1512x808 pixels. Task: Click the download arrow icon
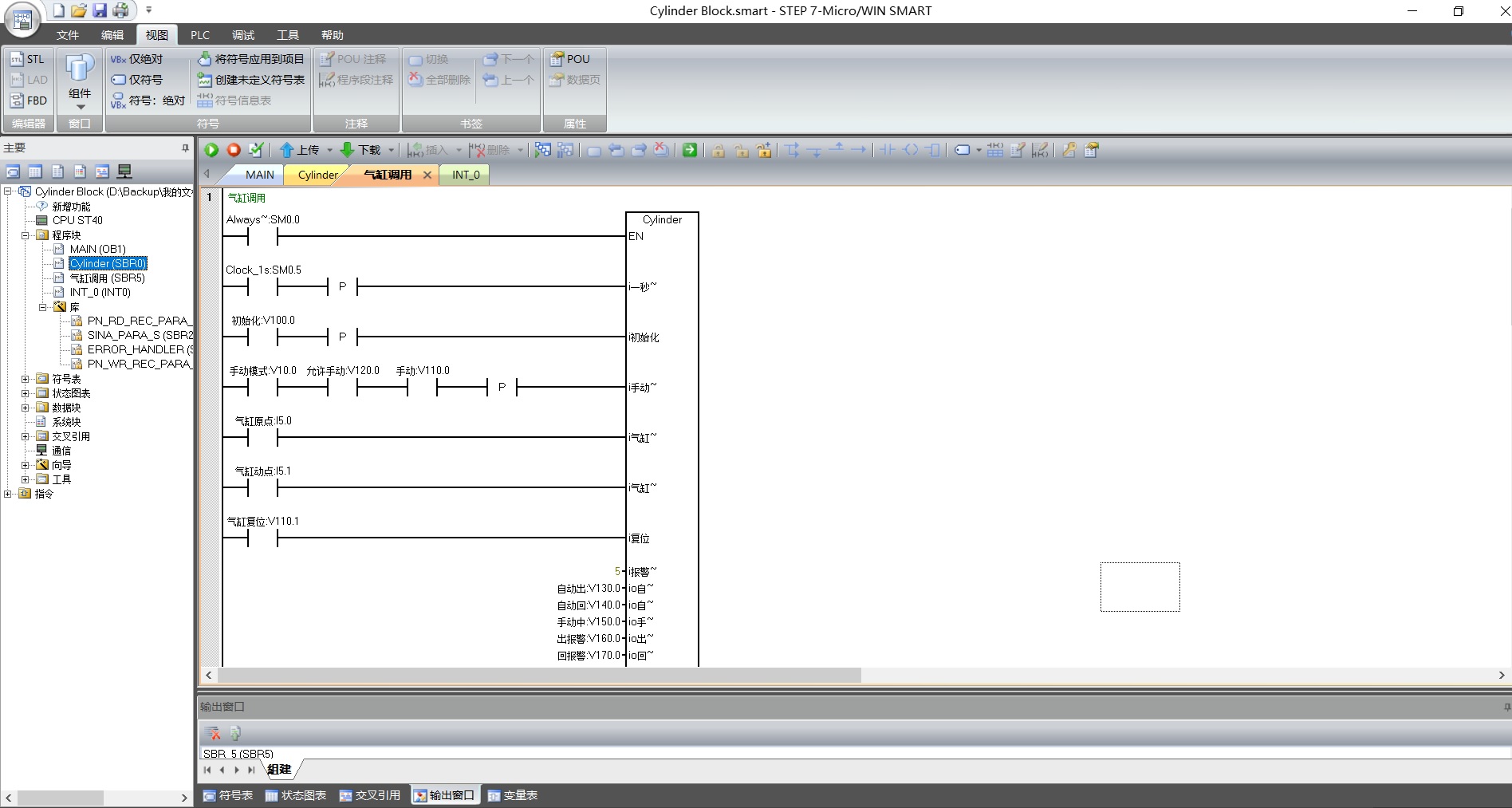(347, 150)
